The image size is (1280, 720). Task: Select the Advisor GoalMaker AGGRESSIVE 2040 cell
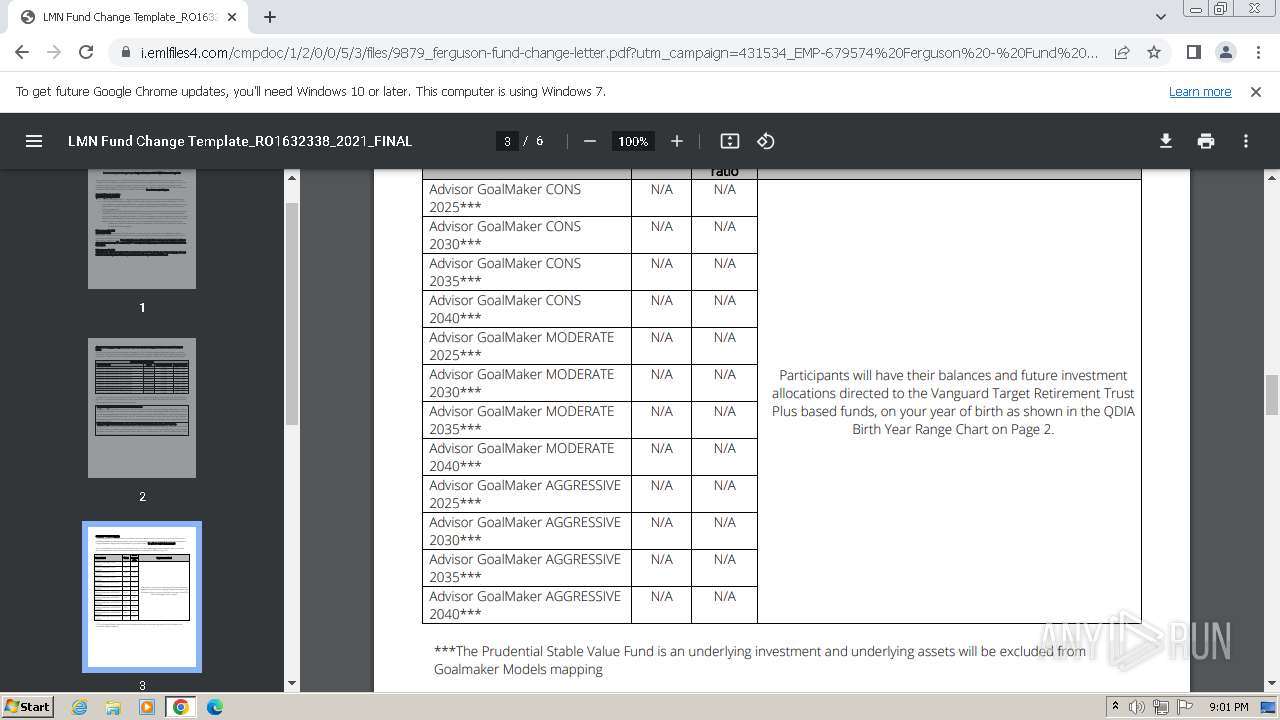[x=527, y=605]
